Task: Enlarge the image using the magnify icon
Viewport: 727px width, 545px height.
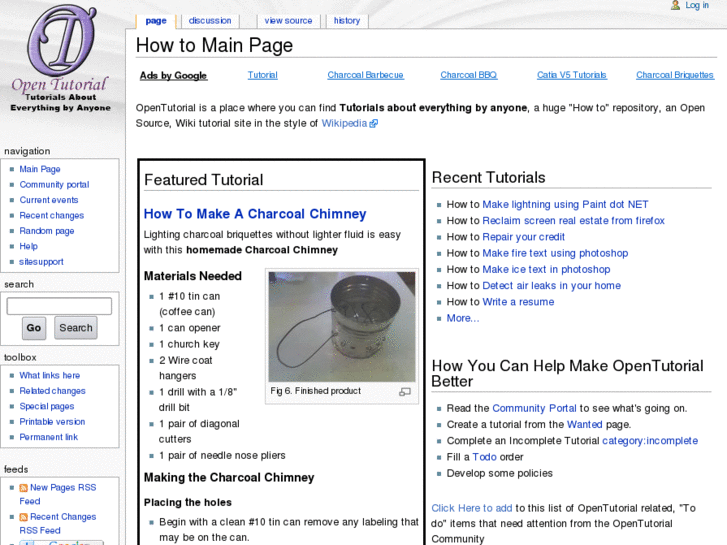Action: pyautogui.click(x=405, y=392)
